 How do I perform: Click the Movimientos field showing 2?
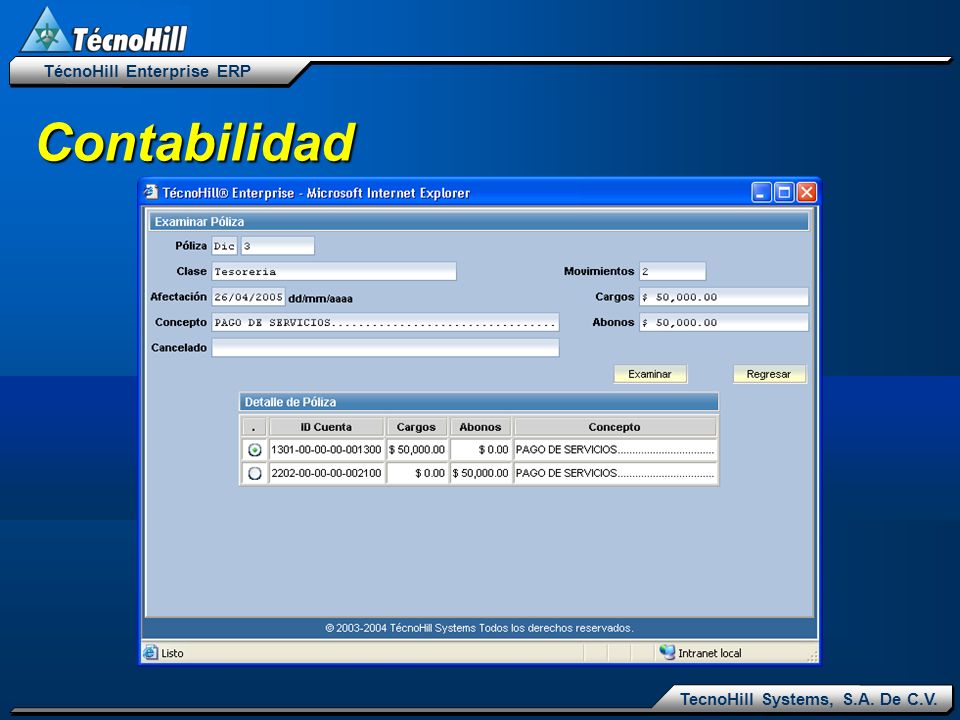coord(672,271)
